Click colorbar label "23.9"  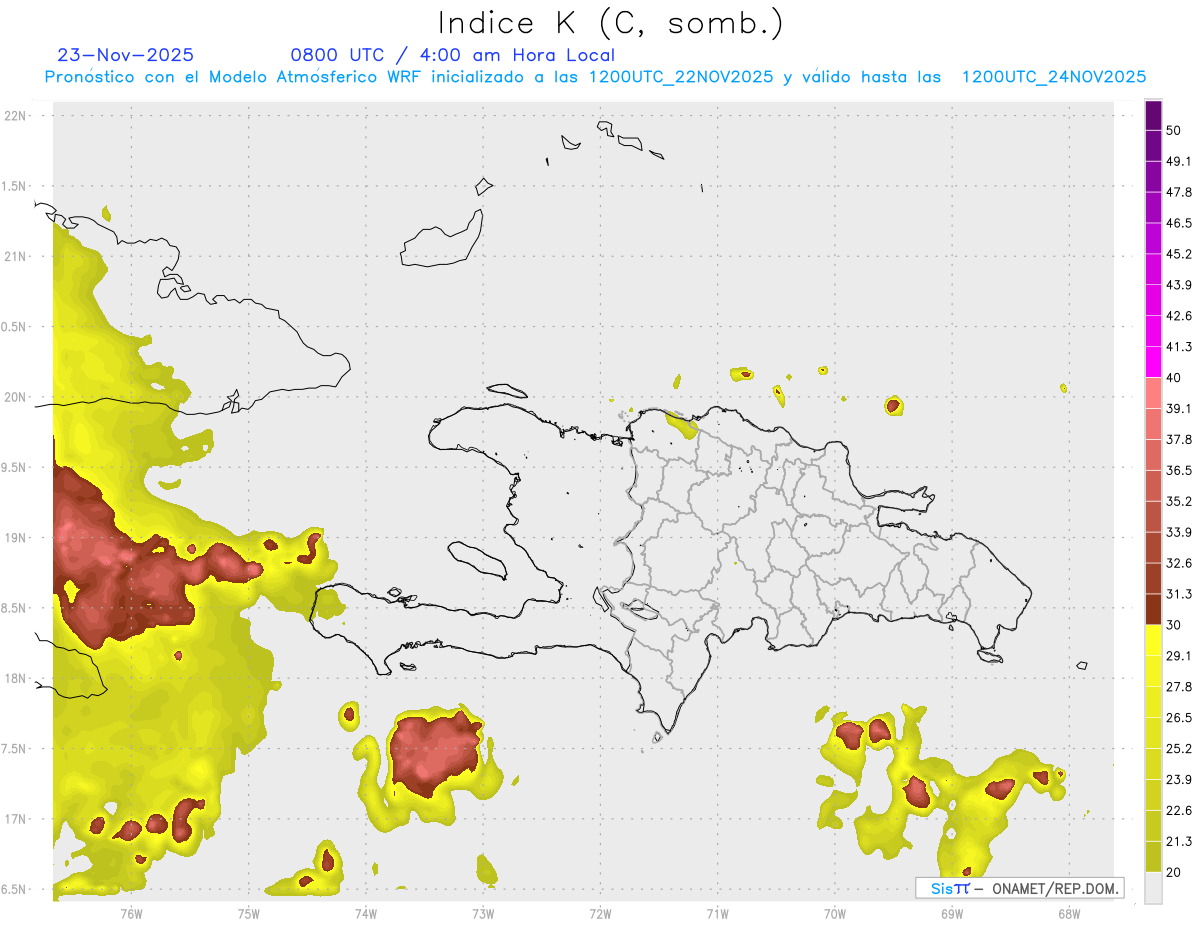pos(1179,780)
